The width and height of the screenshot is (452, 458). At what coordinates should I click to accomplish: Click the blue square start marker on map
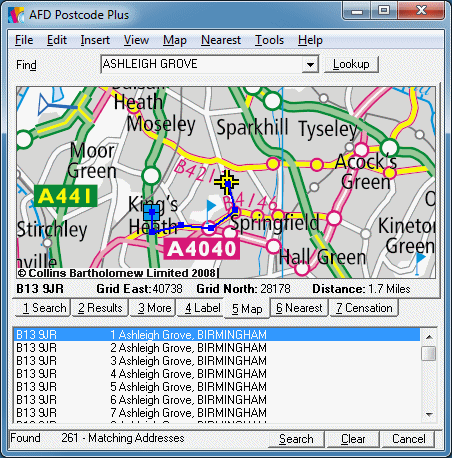click(x=152, y=212)
